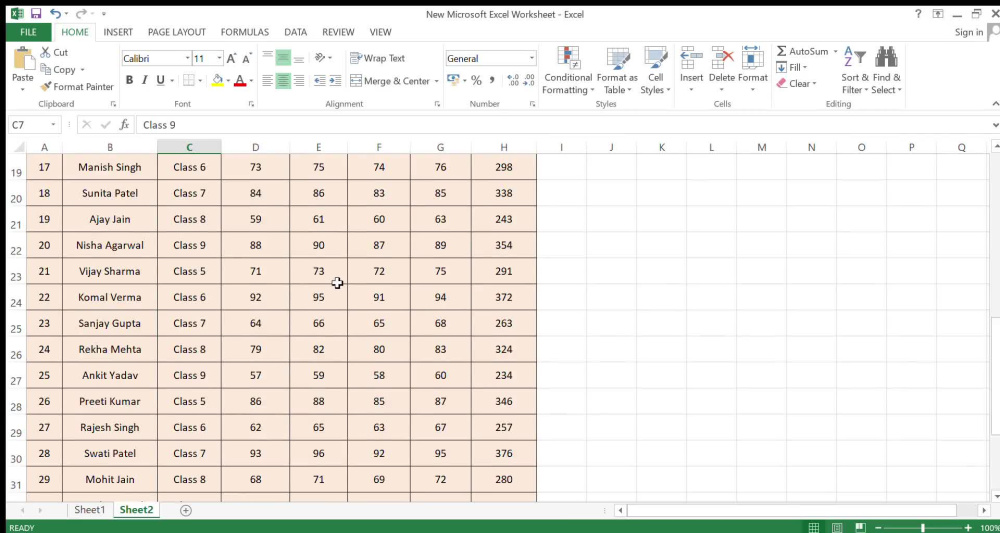Screen dimensions: 1000x533
Task: Click the Redo arrow icon
Action: 80,13
